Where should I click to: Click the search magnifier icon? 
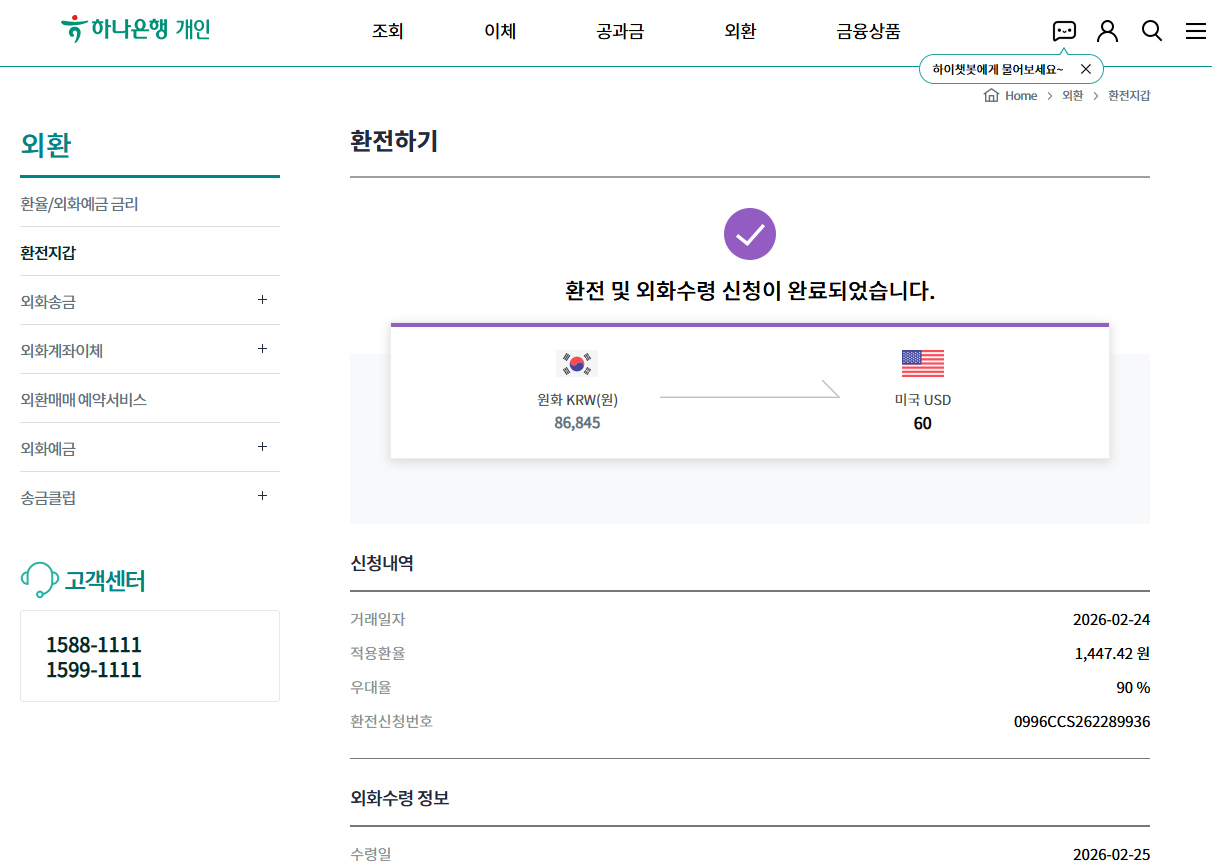point(1152,31)
